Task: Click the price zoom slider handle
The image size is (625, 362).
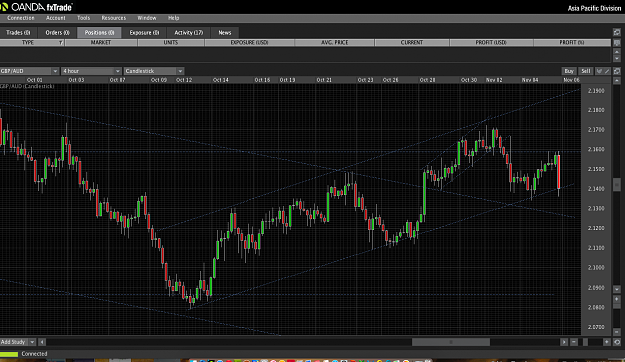Action: coord(617,306)
